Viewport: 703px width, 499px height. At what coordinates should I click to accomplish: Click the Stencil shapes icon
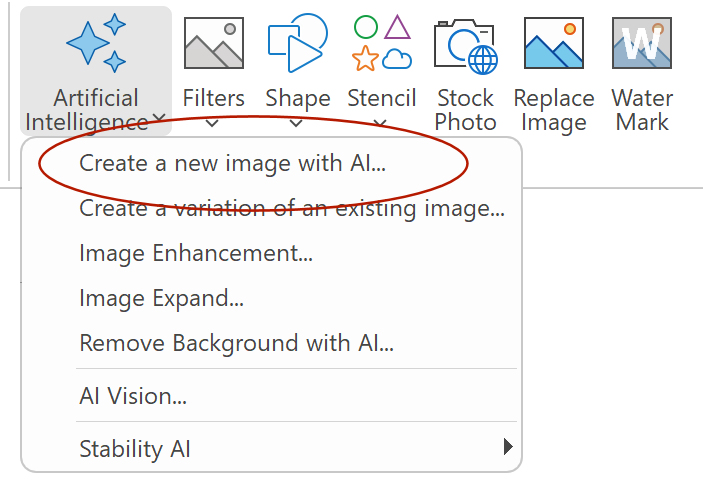pyautogui.click(x=382, y=43)
